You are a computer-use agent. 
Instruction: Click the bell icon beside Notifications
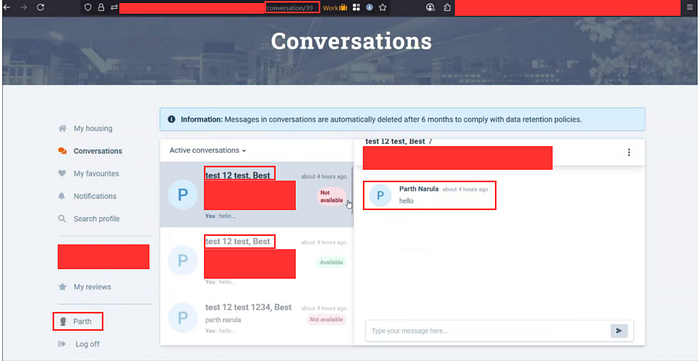[x=62, y=196]
